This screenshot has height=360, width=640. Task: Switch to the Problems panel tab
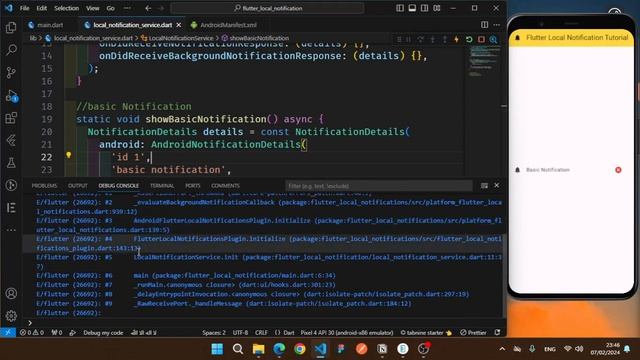(x=44, y=186)
